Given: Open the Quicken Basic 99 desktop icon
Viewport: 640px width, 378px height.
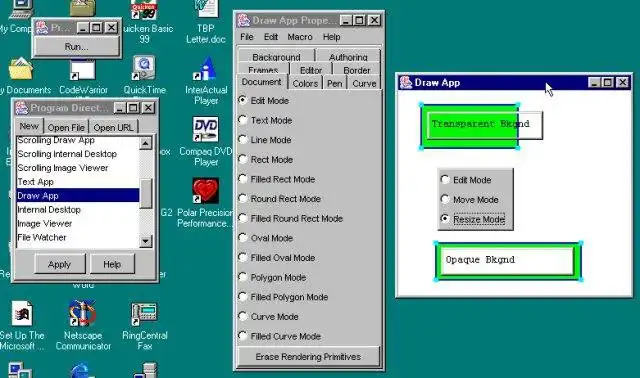Looking at the screenshot, I should pos(145,11).
